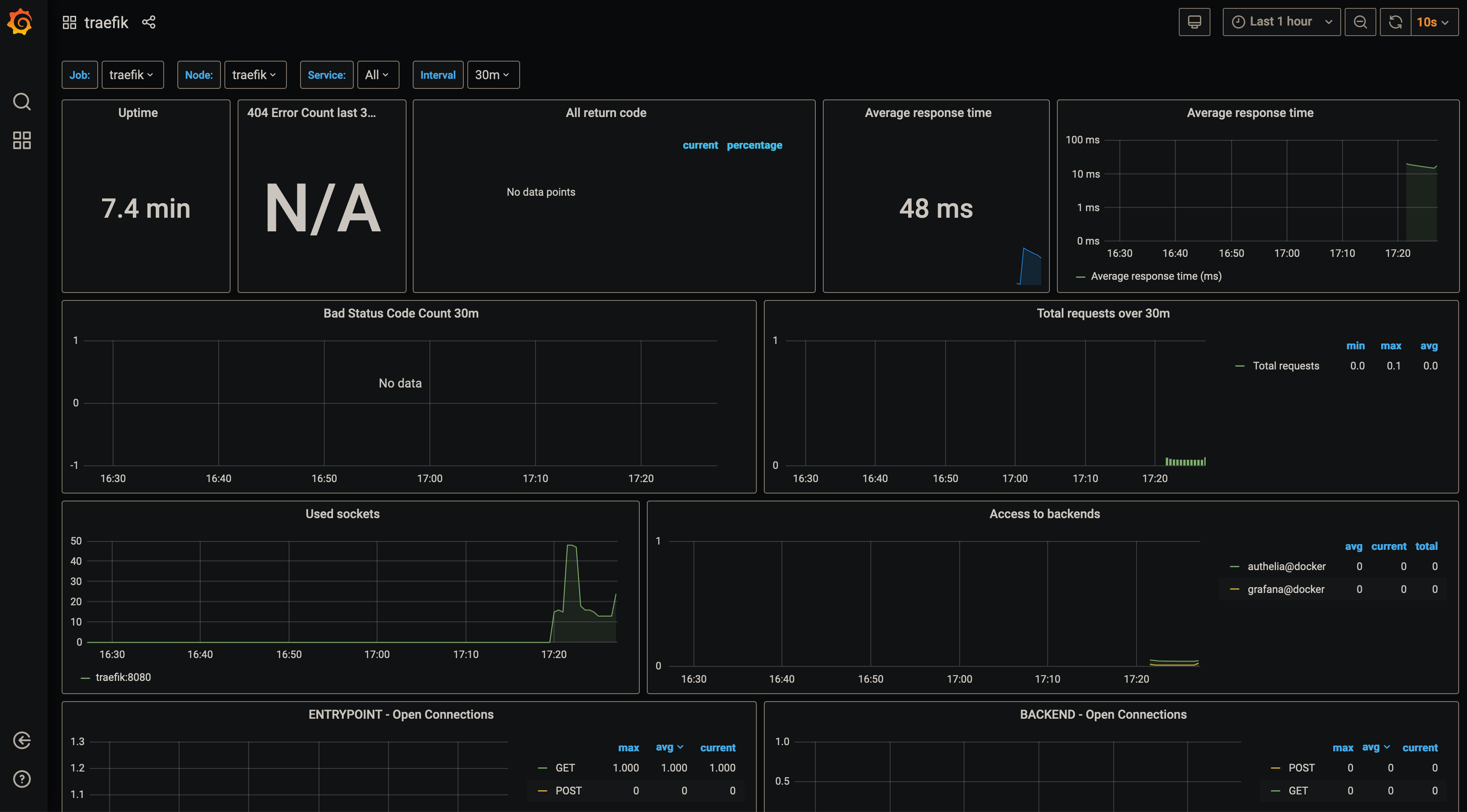Sort All return code by current
The image size is (1467, 812).
700,145
